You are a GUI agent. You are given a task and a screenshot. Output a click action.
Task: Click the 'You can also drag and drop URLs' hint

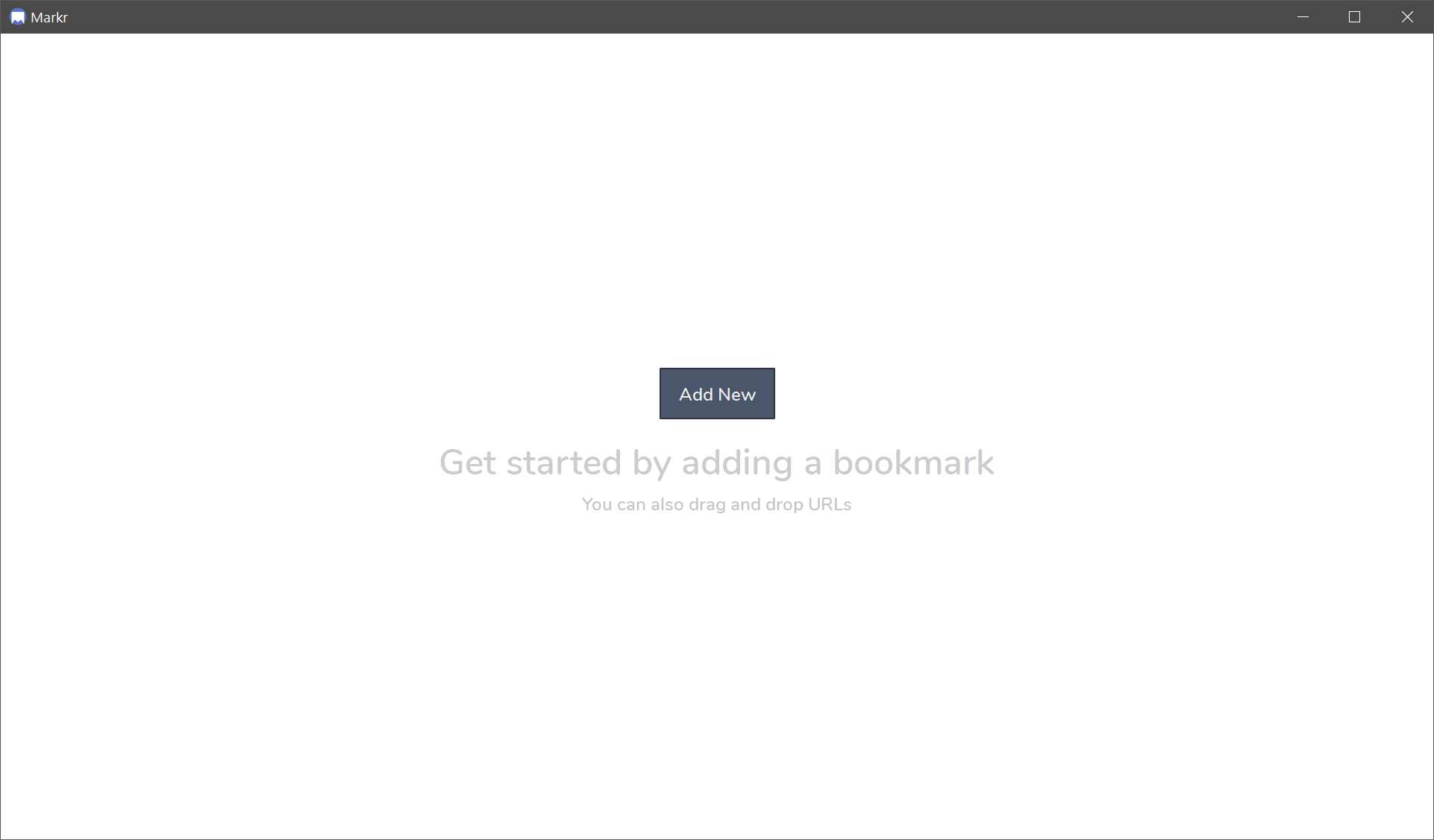click(716, 504)
